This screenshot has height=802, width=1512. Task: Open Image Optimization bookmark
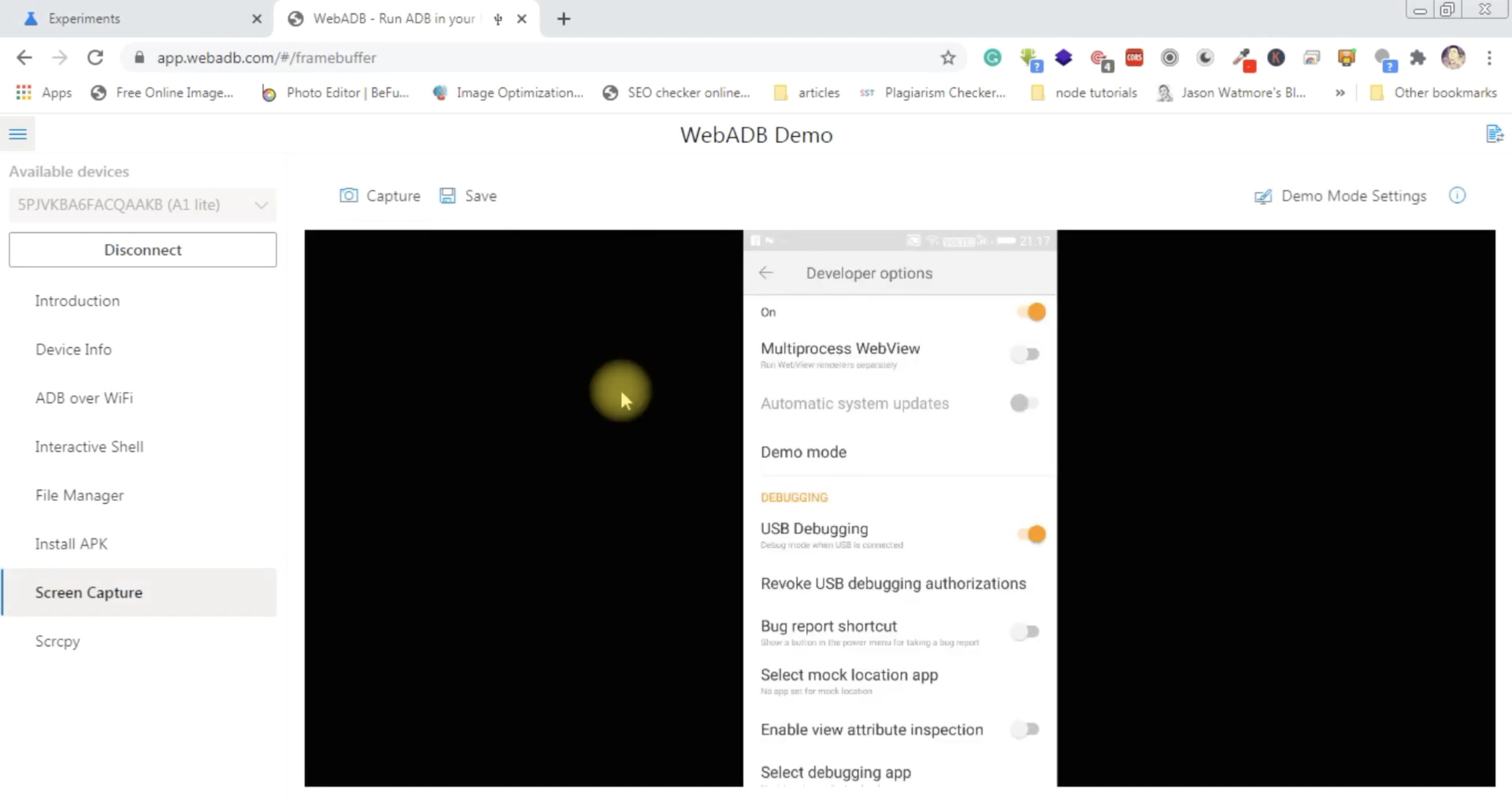click(508, 93)
